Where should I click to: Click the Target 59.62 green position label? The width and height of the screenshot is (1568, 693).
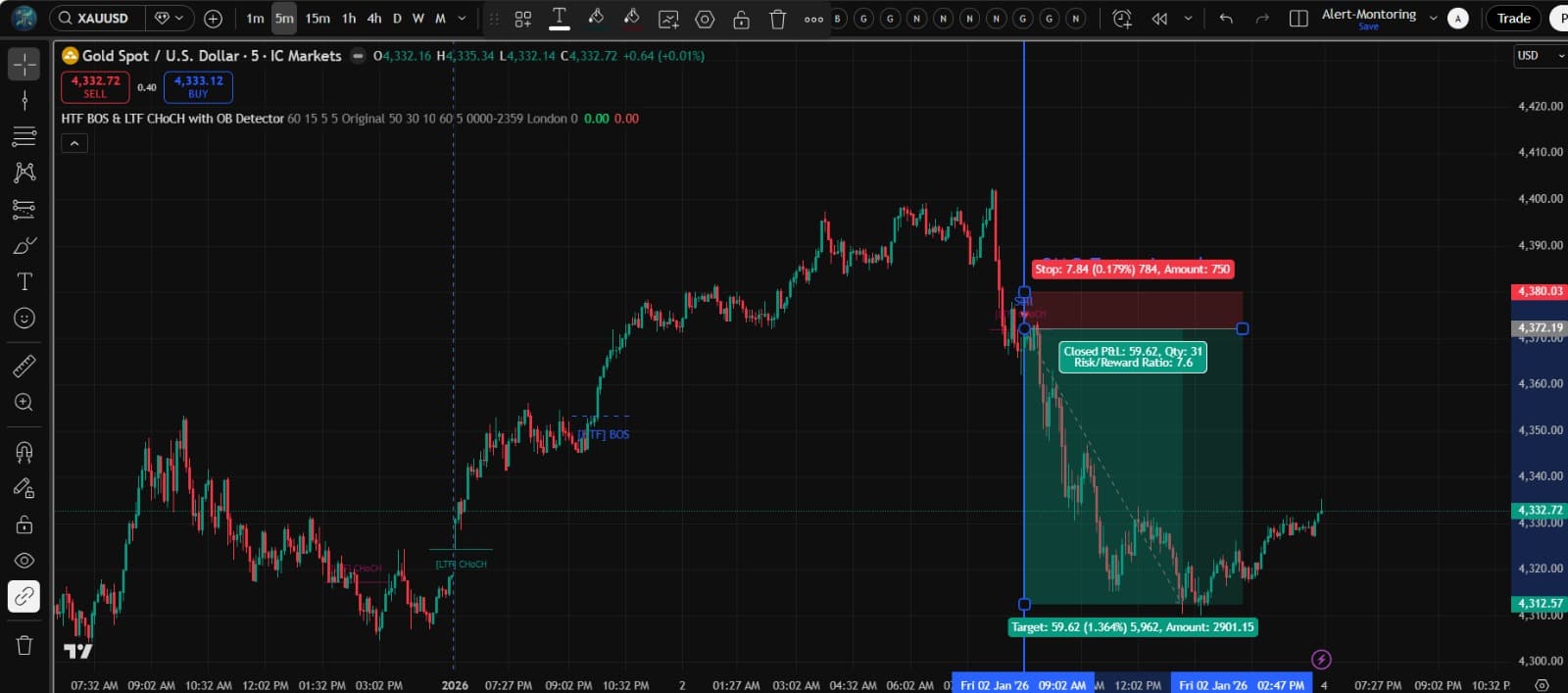tap(1132, 627)
